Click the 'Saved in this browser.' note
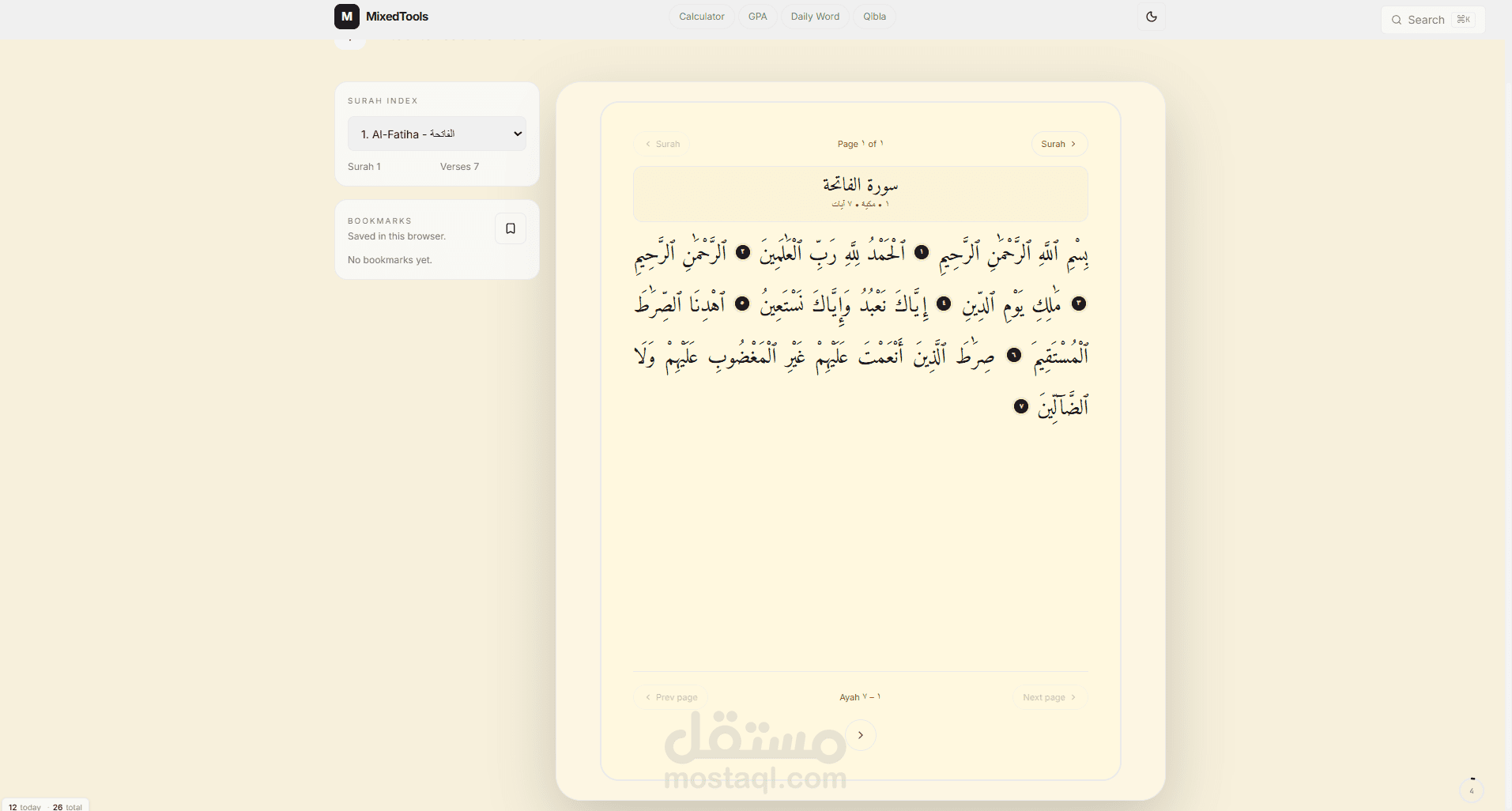The width and height of the screenshot is (1512, 811). click(397, 236)
